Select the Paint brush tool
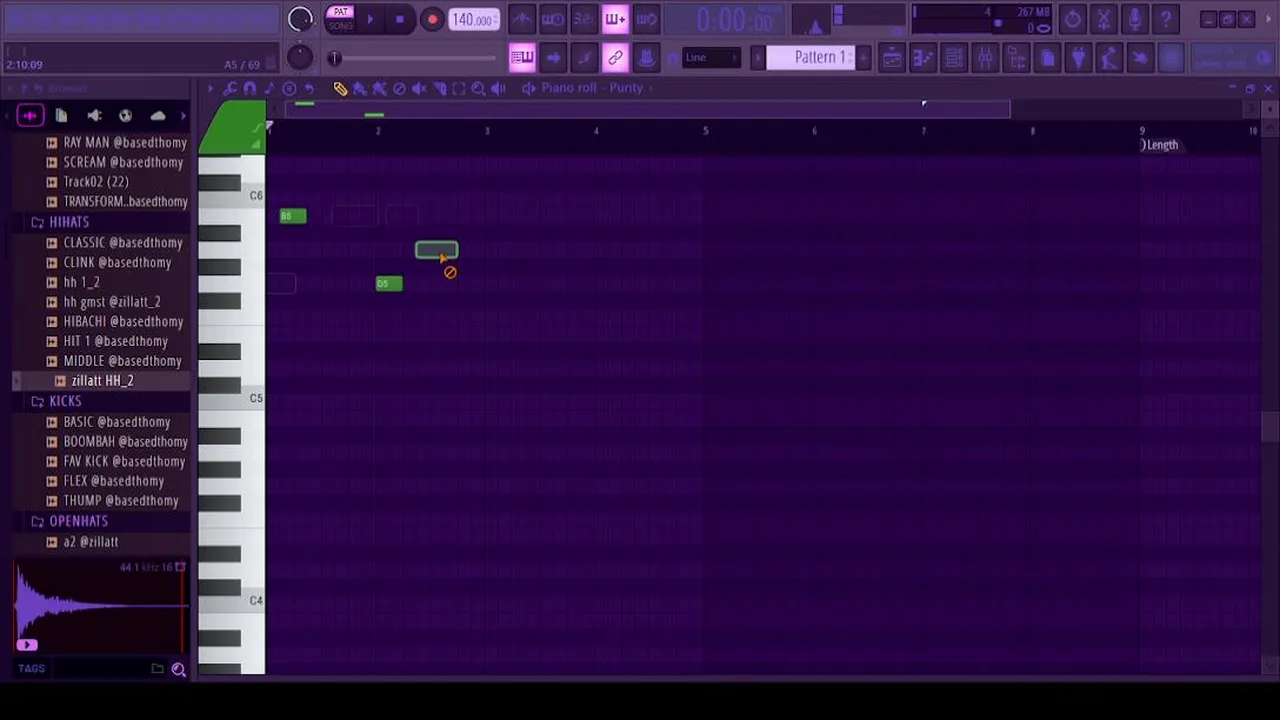The width and height of the screenshot is (1280, 720). pos(360,88)
